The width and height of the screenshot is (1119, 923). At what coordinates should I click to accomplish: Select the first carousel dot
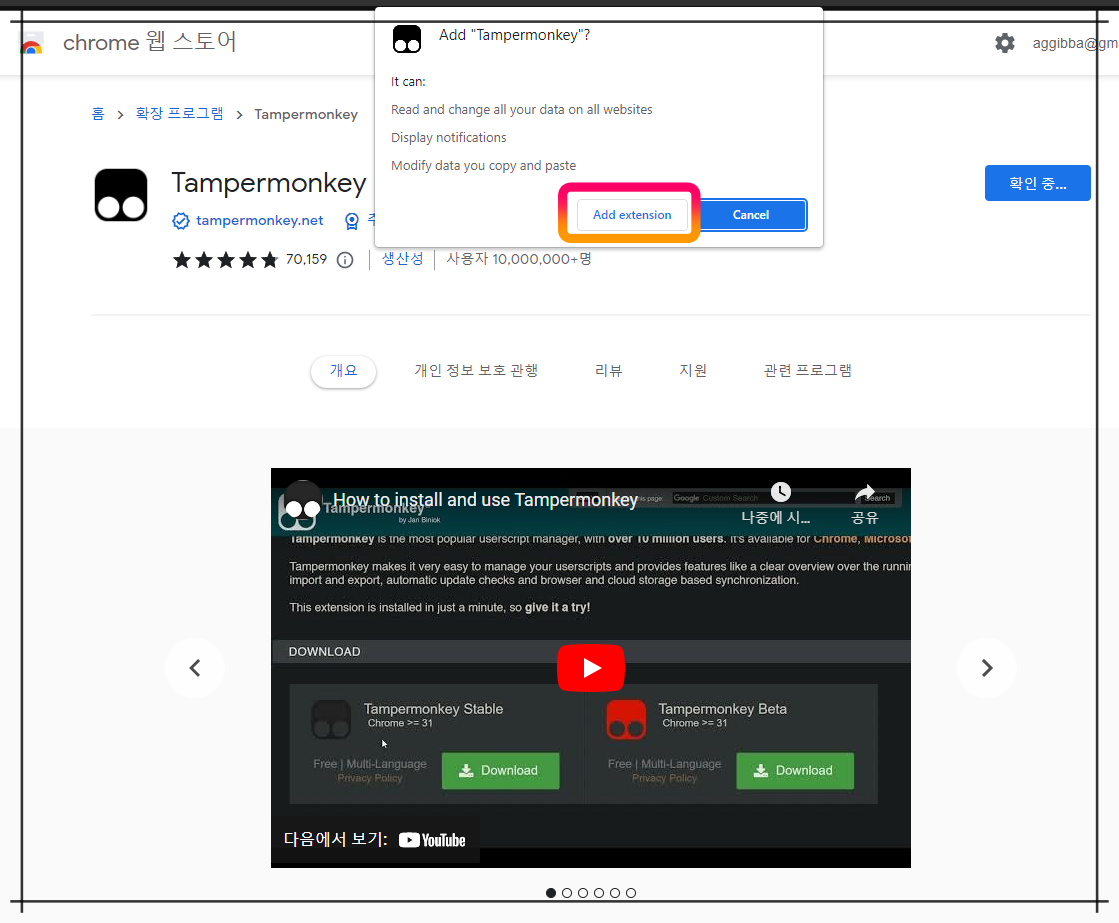(551, 893)
